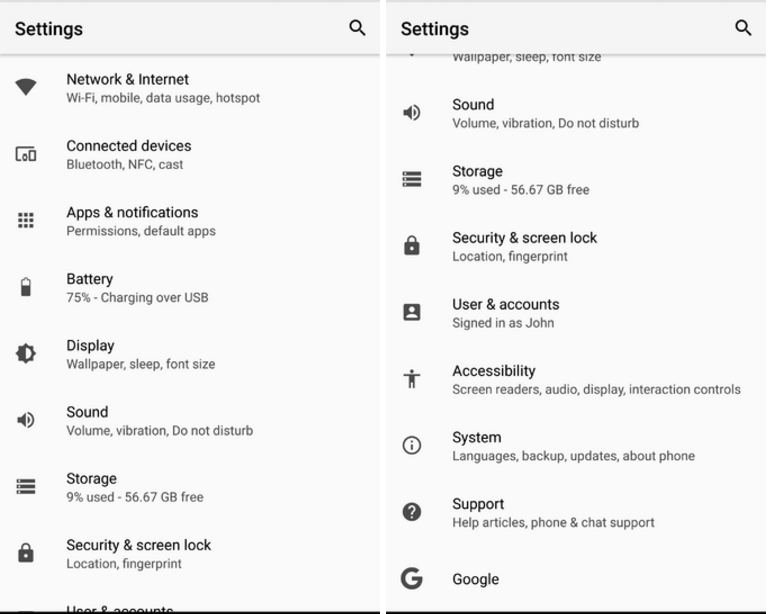Tap the Wi-Fi icon beside Network & Internet
Image resolution: width=769 pixels, height=614 pixels.
pyautogui.click(x=26, y=88)
